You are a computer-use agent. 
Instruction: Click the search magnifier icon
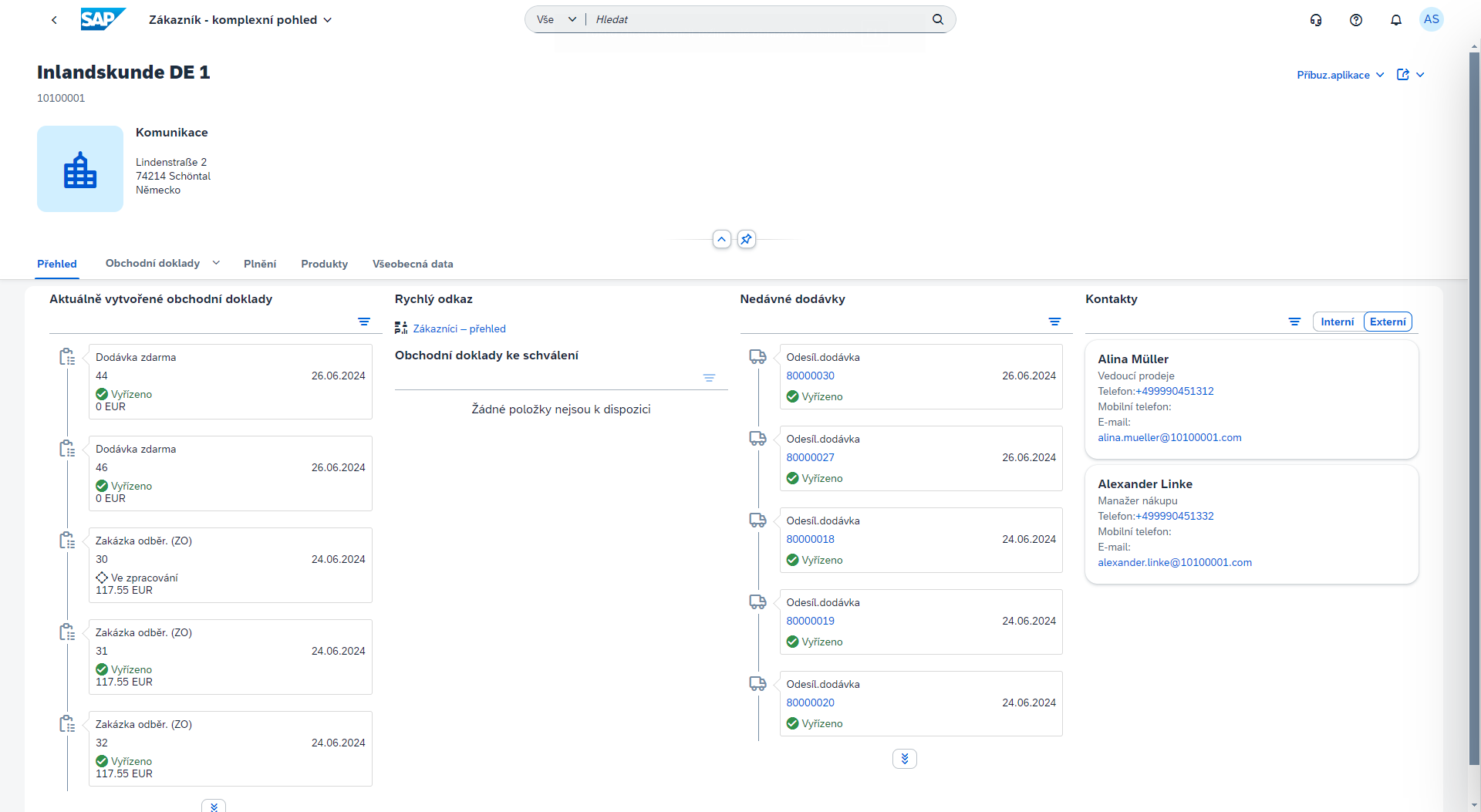pos(937,19)
